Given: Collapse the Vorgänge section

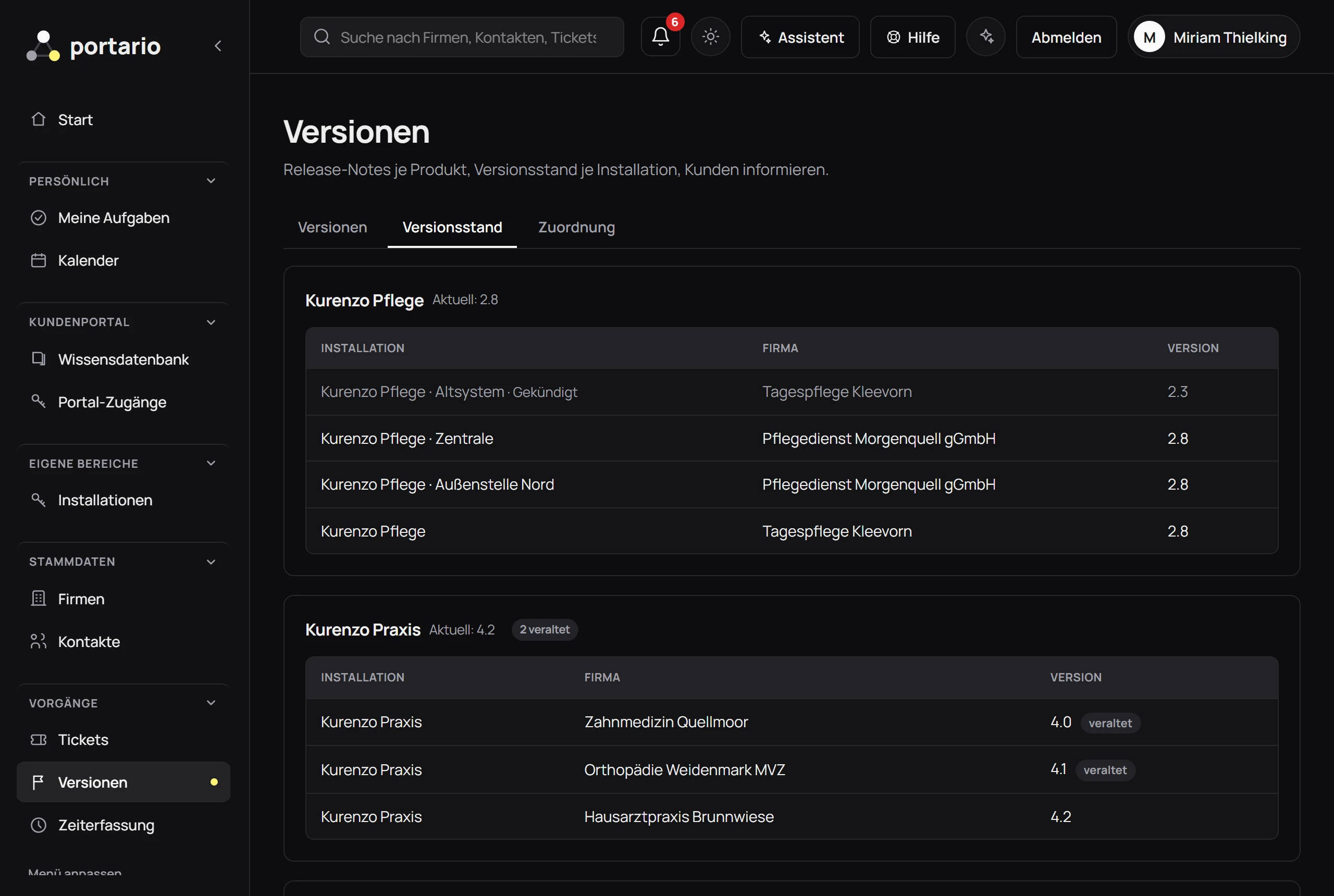Looking at the screenshot, I should 211,703.
